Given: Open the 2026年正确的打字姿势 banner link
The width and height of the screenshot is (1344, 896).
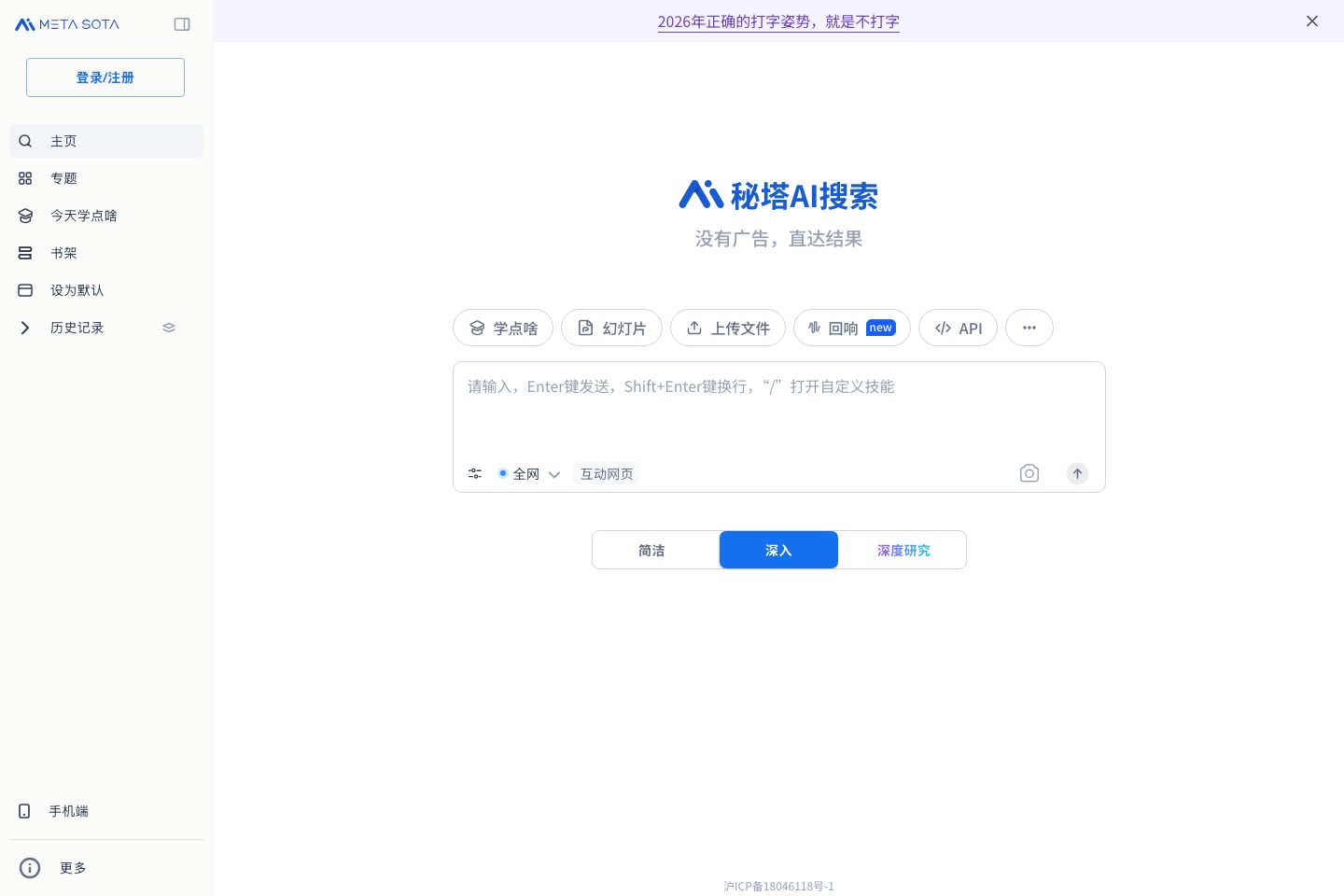Looking at the screenshot, I should coord(778,21).
